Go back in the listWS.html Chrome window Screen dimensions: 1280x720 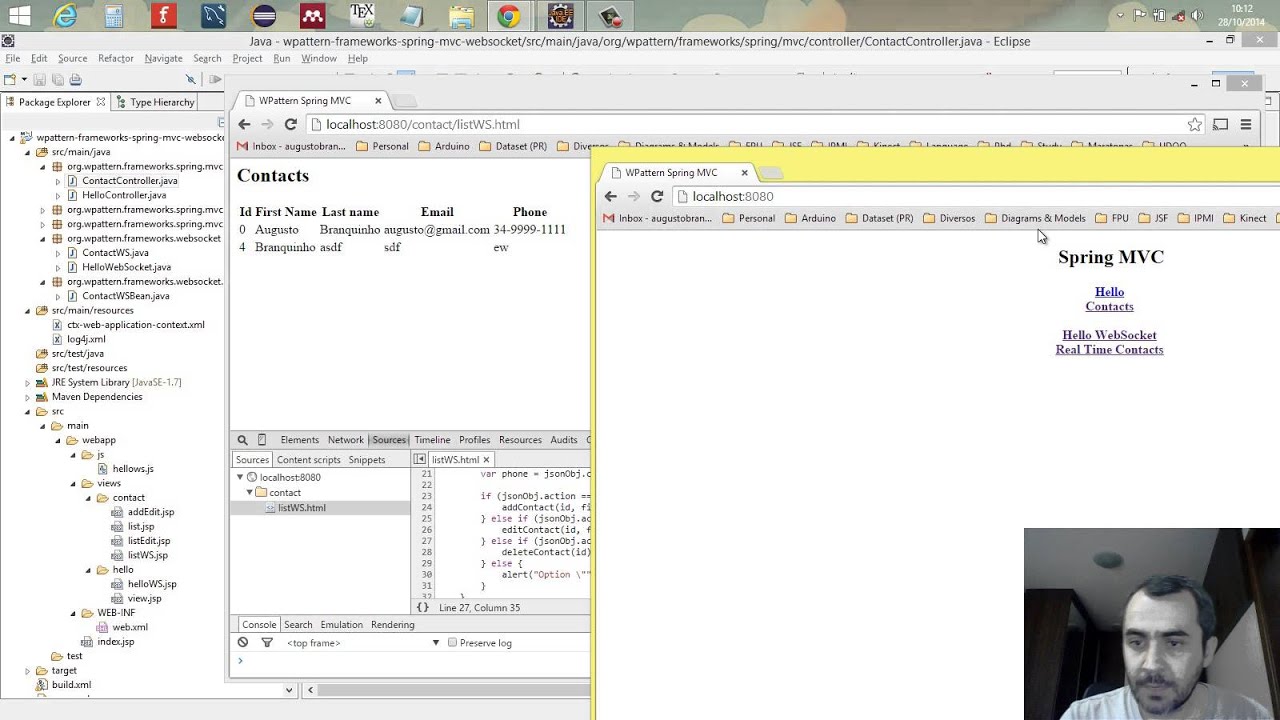point(245,125)
